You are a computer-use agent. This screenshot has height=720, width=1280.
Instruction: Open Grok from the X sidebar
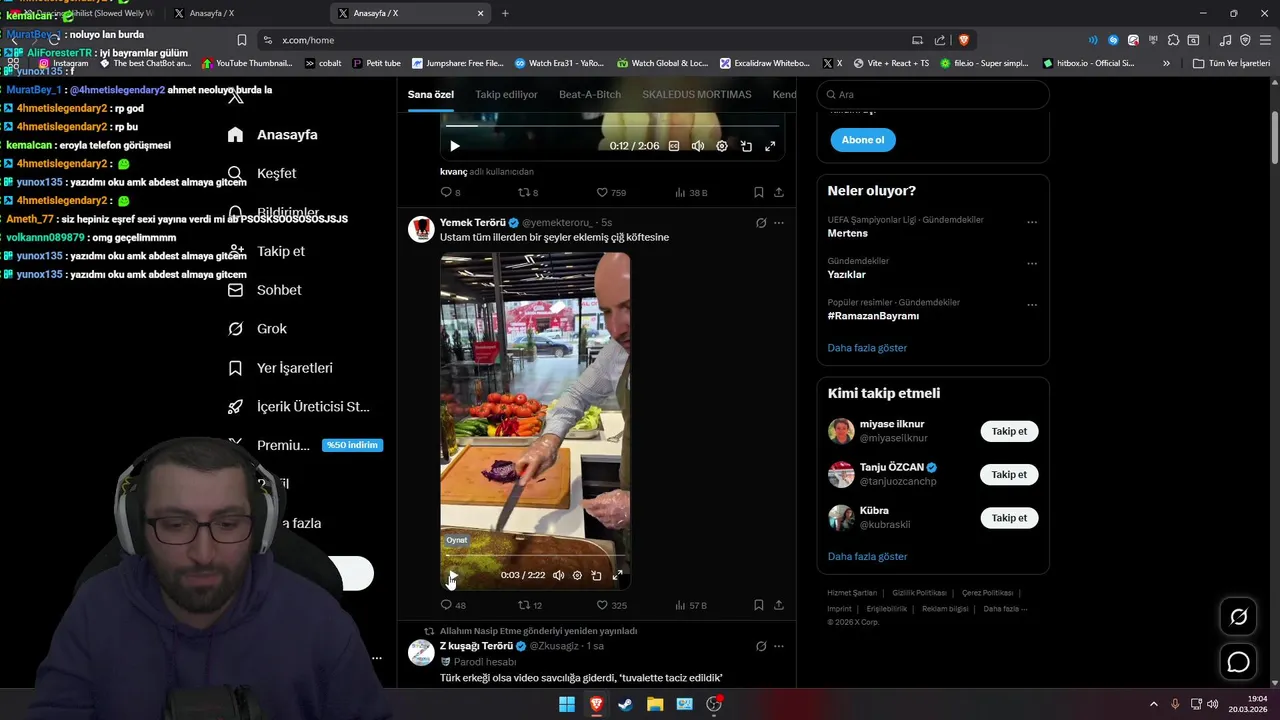(x=257, y=329)
